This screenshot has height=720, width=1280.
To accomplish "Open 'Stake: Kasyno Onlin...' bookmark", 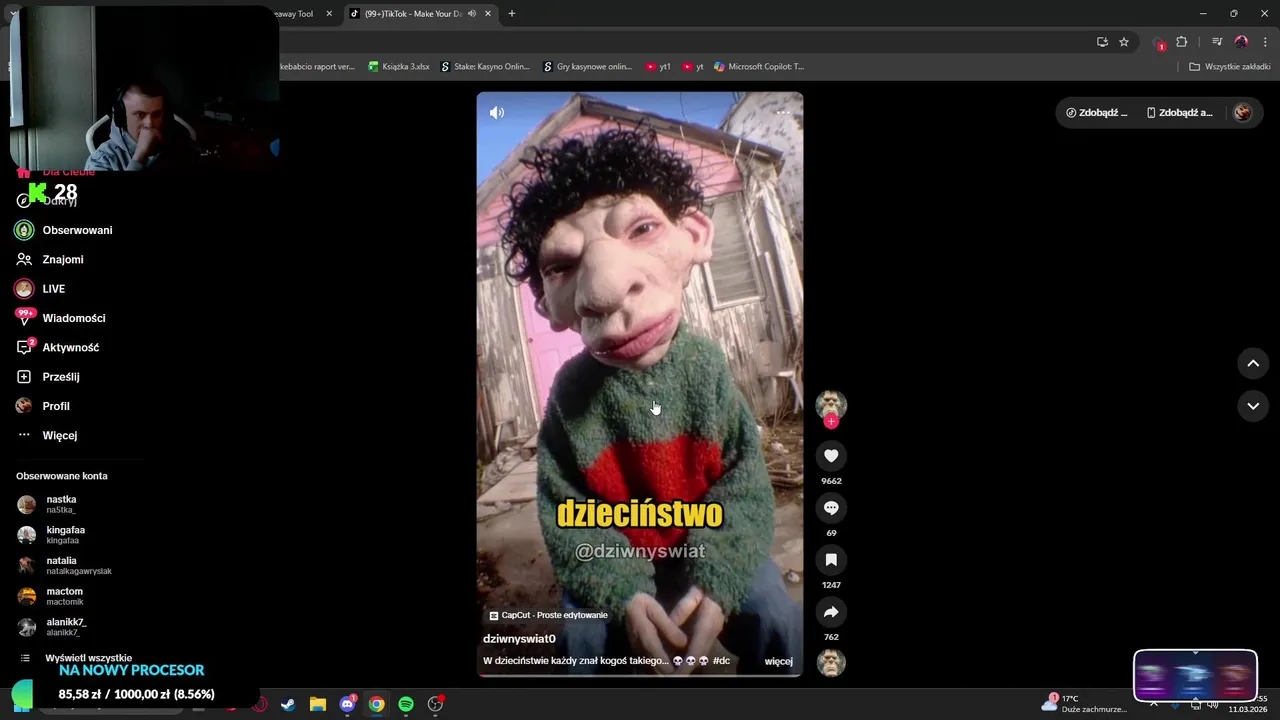I will (x=485, y=67).
